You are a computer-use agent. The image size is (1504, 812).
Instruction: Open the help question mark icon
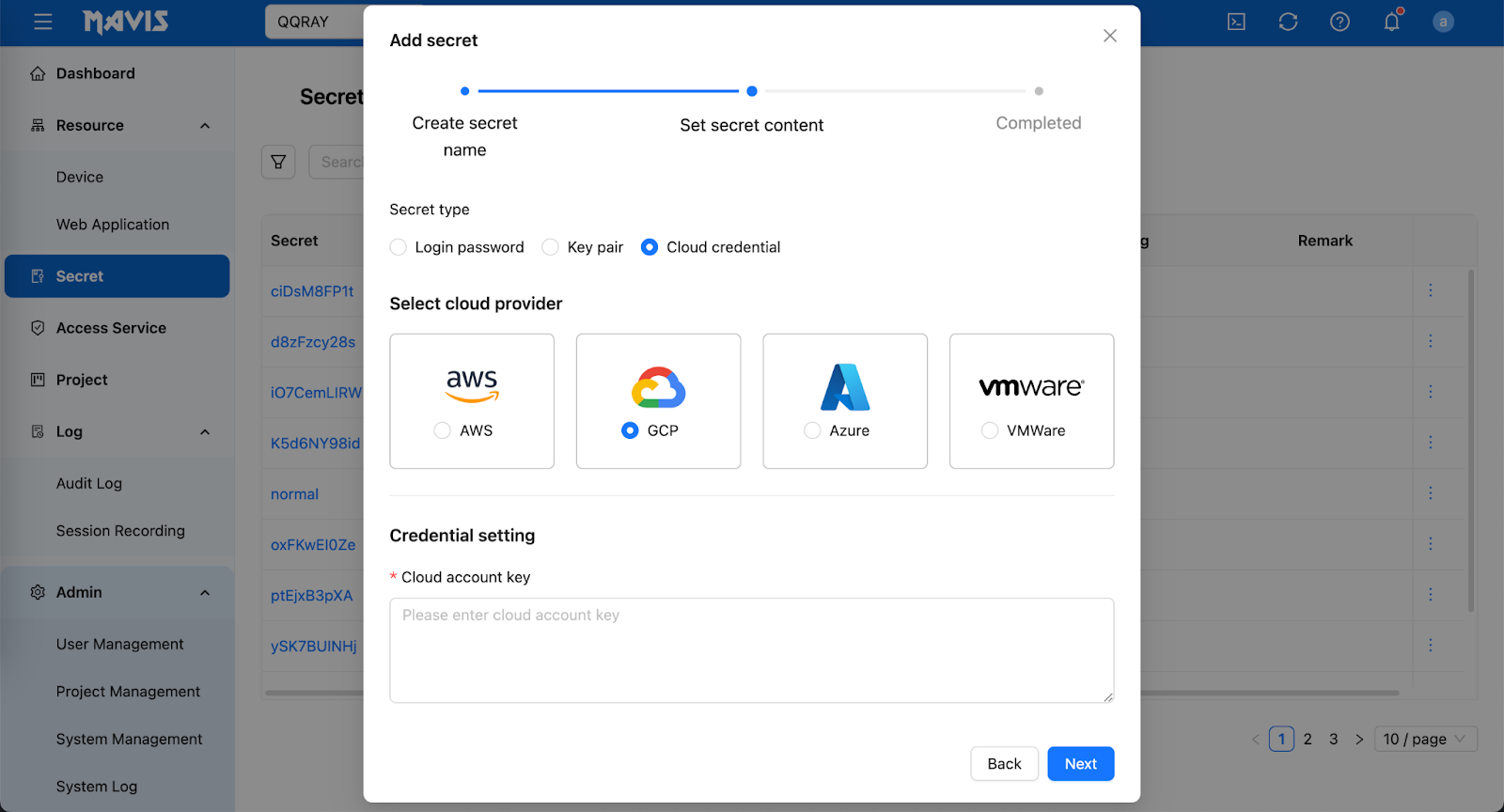click(x=1339, y=22)
